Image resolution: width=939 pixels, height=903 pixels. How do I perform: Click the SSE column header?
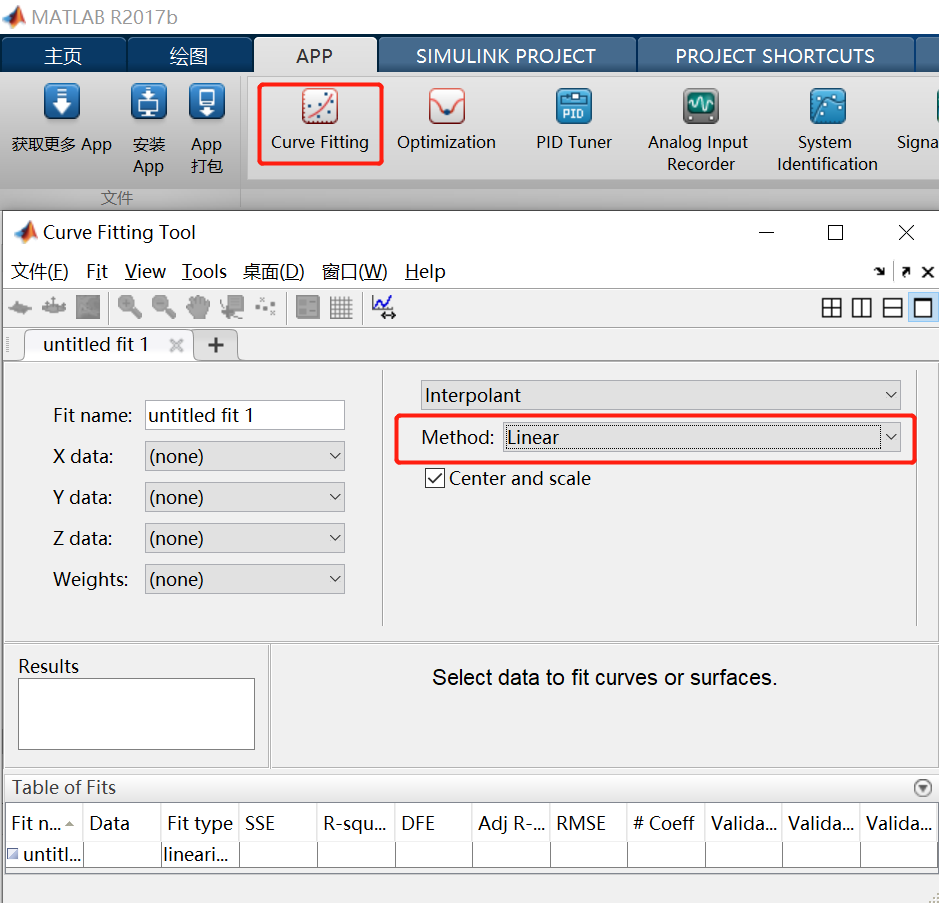tap(278, 823)
